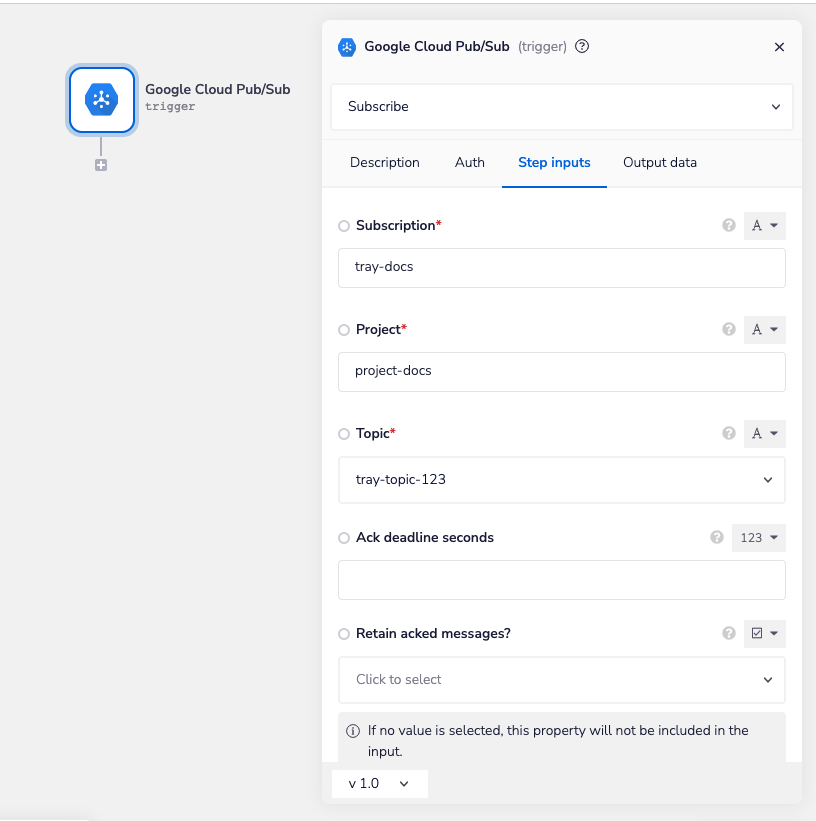This screenshot has width=816, height=821.
Task: Open help for Retain acked messages
Action: tap(729, 633)
